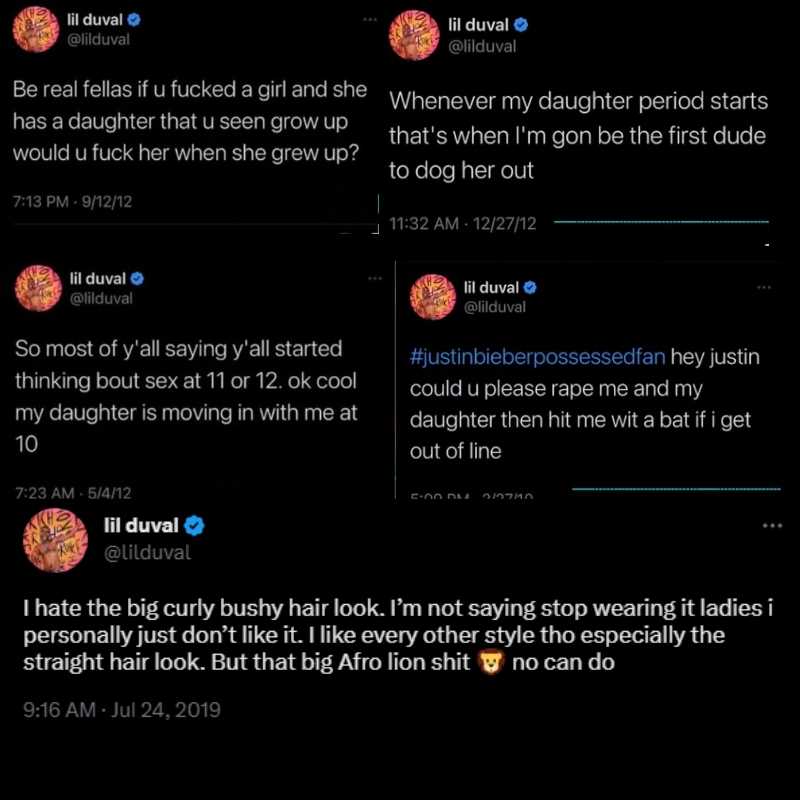Expand the more menu on the Jul 24, 2019 tweet
Image resolution: width=800 pixels, height=800 pixels.
click(772, 526)
